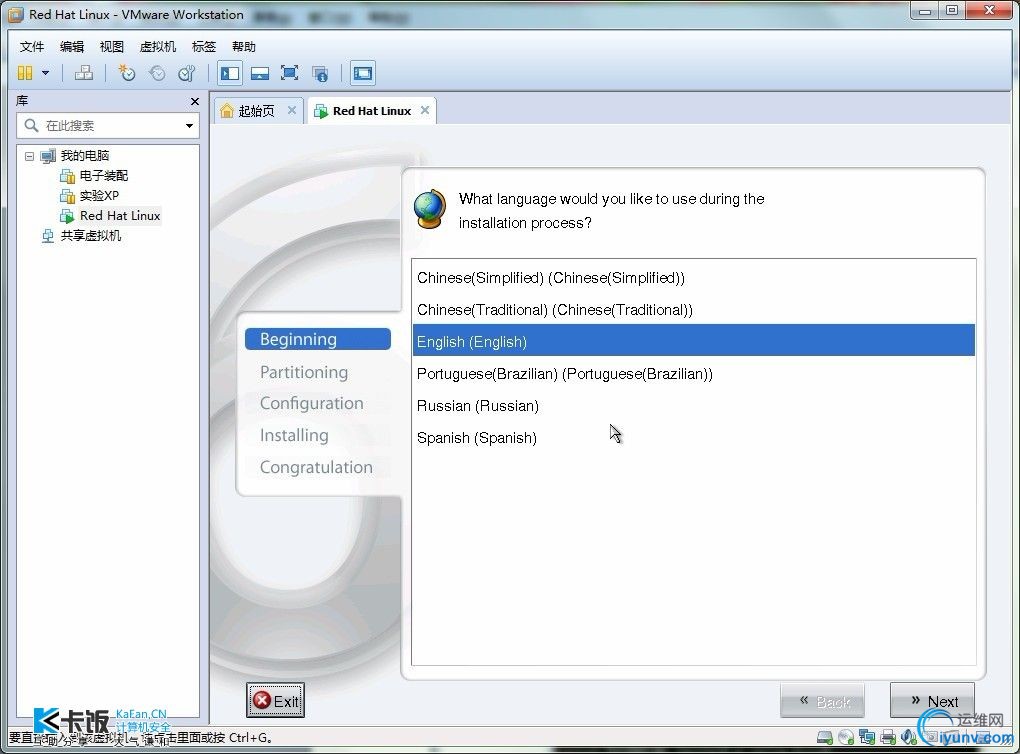Viewport: 1020px width, 754px height.
Task: Select the 电子装配 virtual machine
Action: 103,176
